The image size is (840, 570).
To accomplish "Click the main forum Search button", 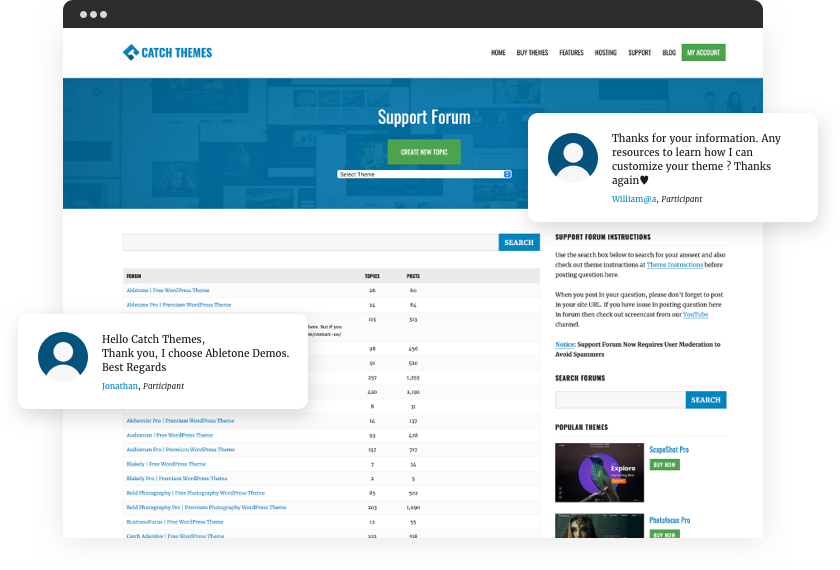I will tap(519, 242).
